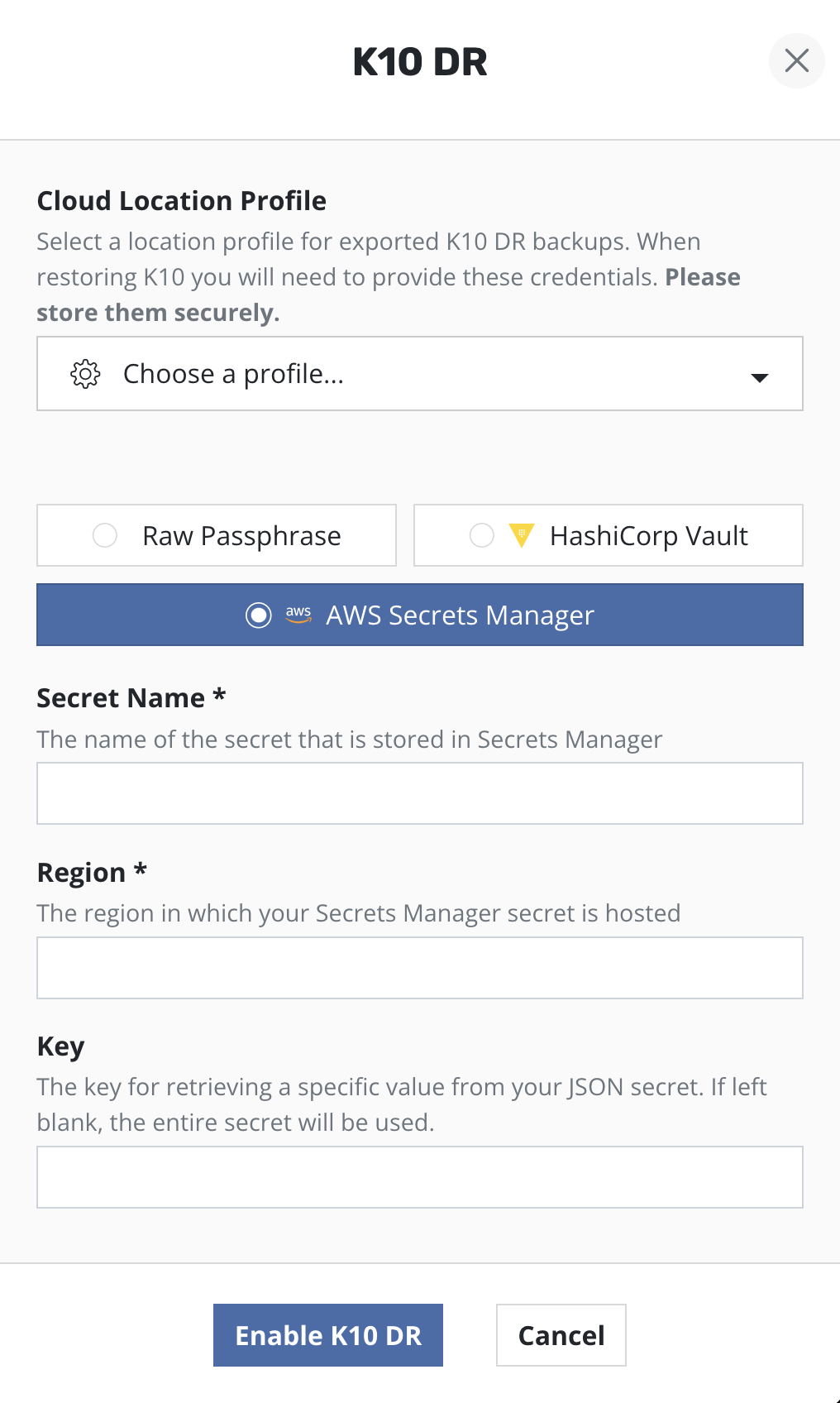840x1403 pixels.
Task: Focus the Key input field
Action: tap(419, 1177)
